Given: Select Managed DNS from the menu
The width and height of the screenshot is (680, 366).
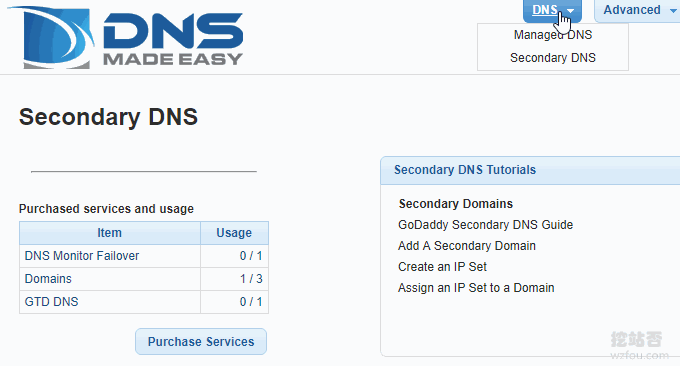Looking at the screenshot, I should click(552, 35).
